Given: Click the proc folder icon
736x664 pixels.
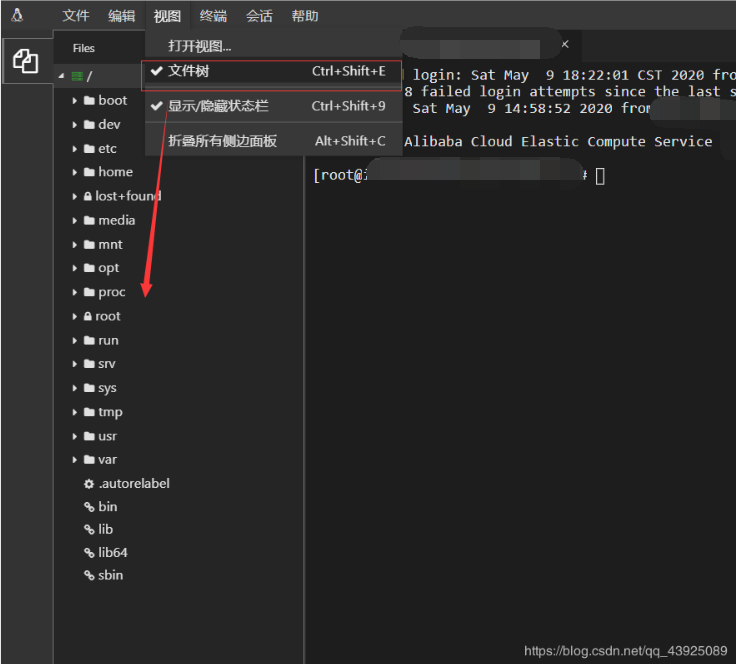Looking at the screenshot, I should click(89, 292).
